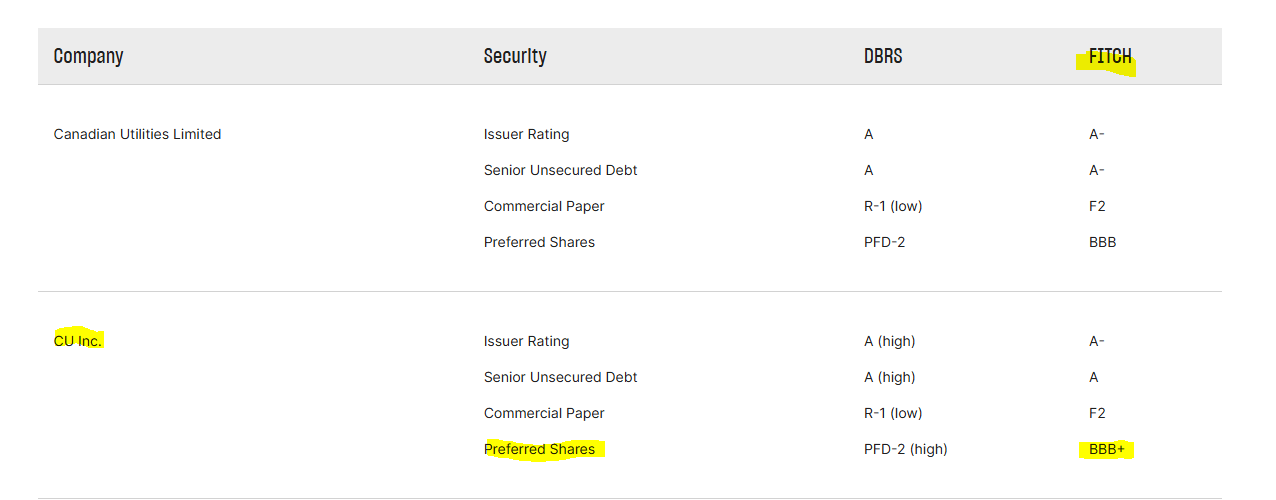
Task: Click the highlighted BBB+ Fitch rating
Action: tap(1107, 449)
